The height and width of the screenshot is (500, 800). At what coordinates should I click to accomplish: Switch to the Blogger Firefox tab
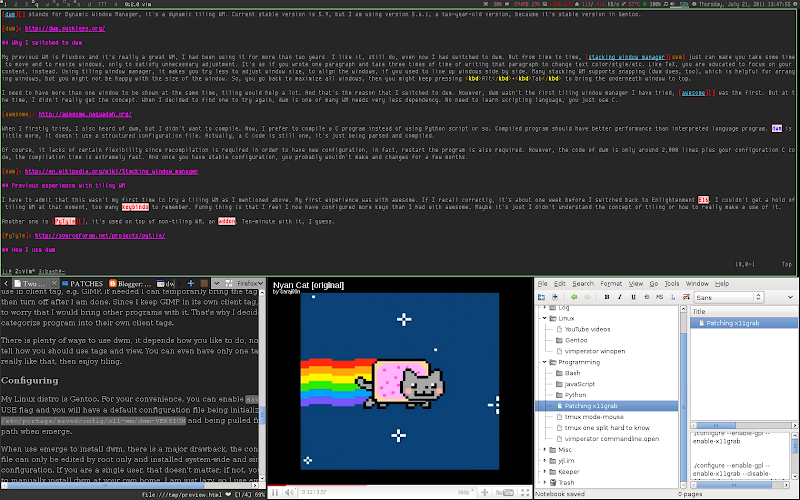click(x=131, y=283)
